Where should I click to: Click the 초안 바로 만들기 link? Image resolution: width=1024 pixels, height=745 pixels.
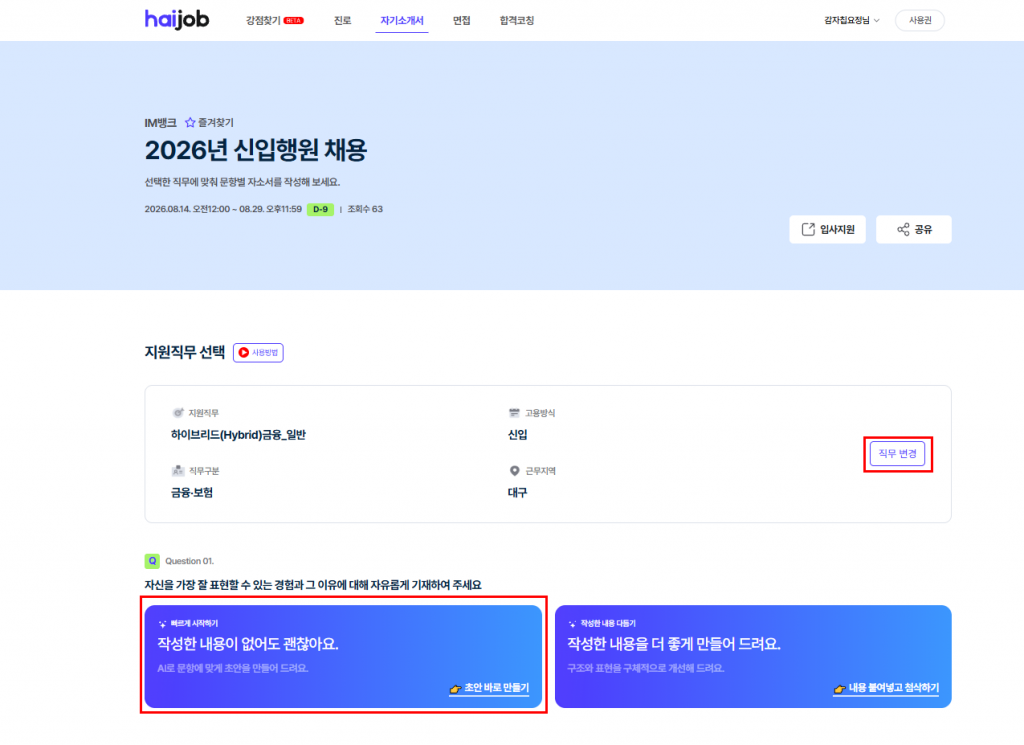point(489,688)
